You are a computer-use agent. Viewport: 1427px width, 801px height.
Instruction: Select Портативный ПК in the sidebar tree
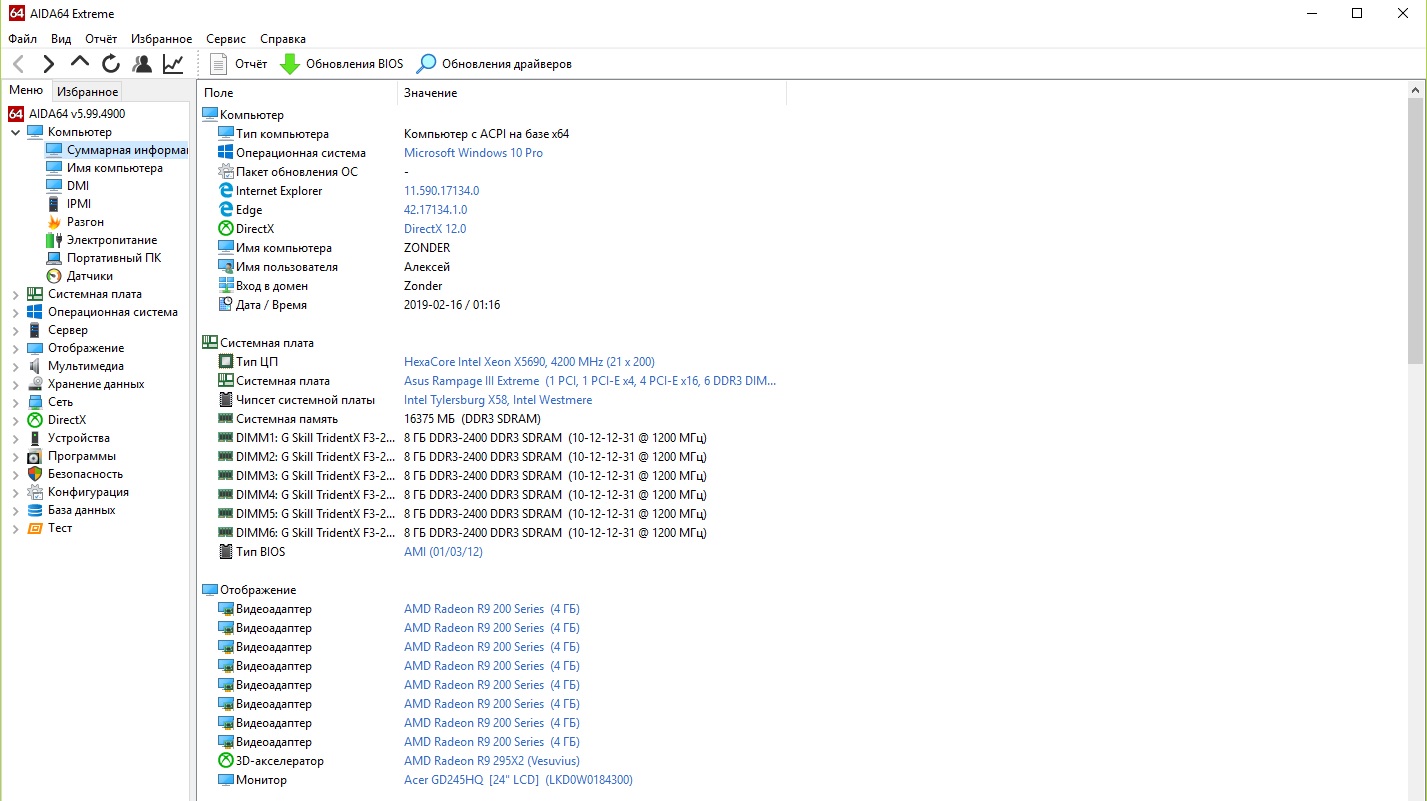coord(114,258)
